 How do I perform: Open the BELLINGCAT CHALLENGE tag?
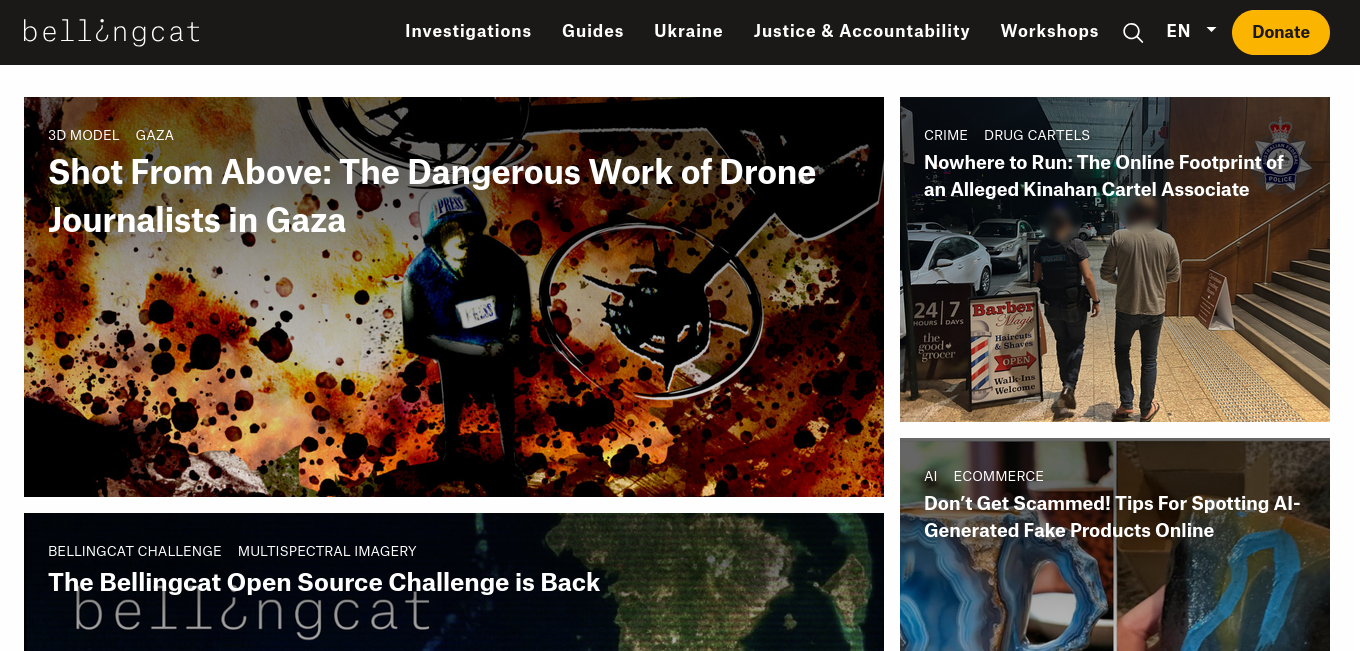coord(135,551)
